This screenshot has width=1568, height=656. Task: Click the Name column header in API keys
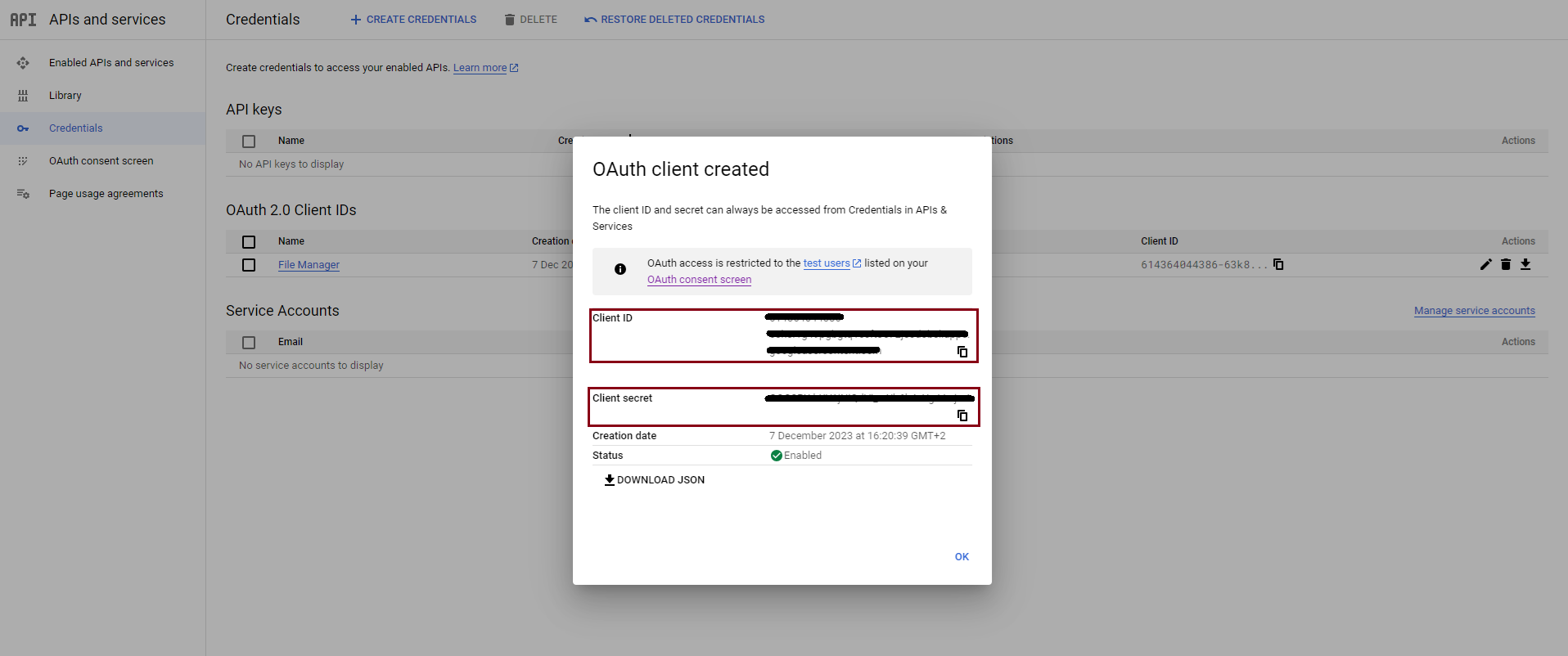291,141
